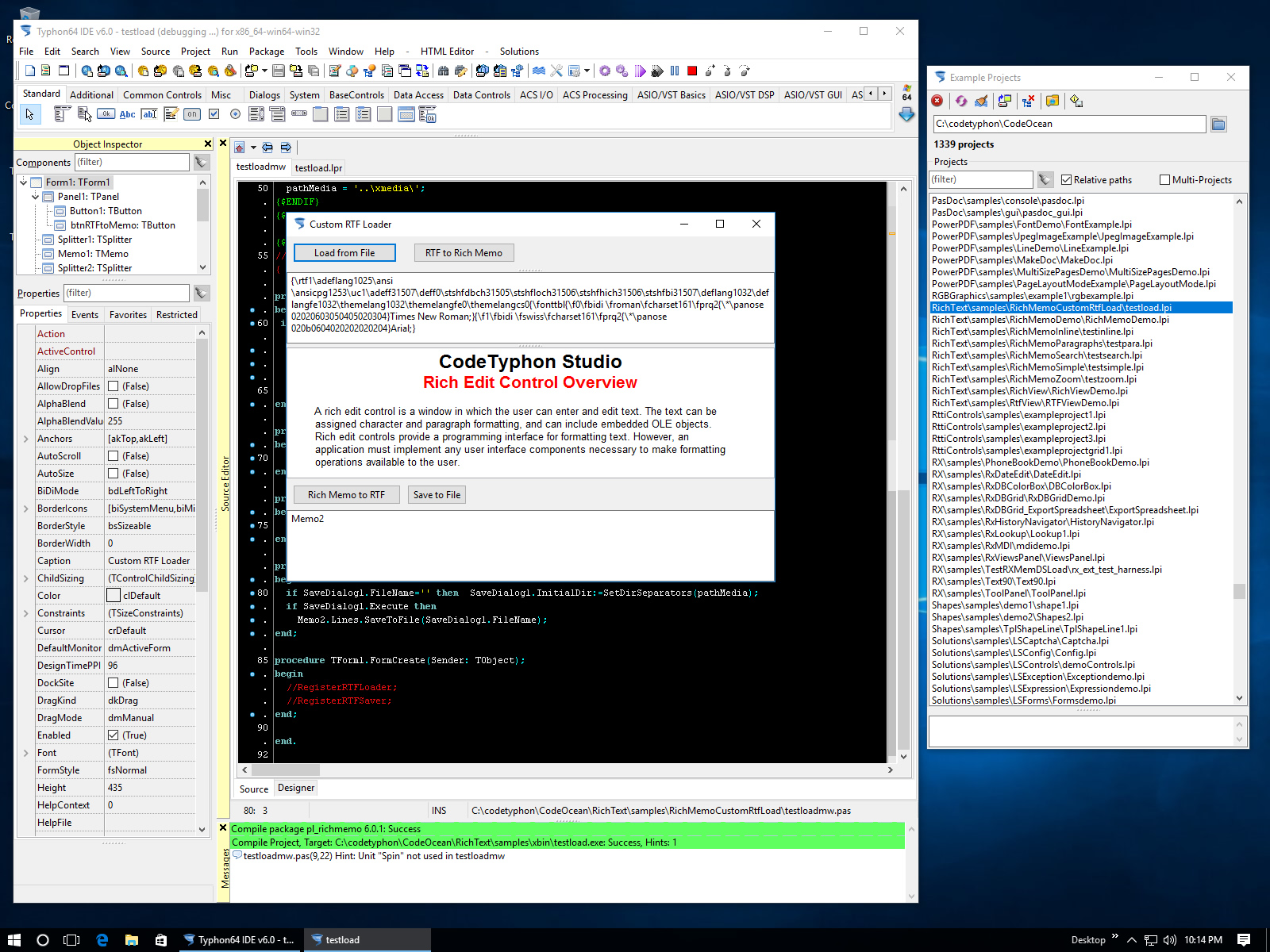Toggle the DockSite checkbox
This screenshot has height=952, width=1270.
click(x=114, y=683)
